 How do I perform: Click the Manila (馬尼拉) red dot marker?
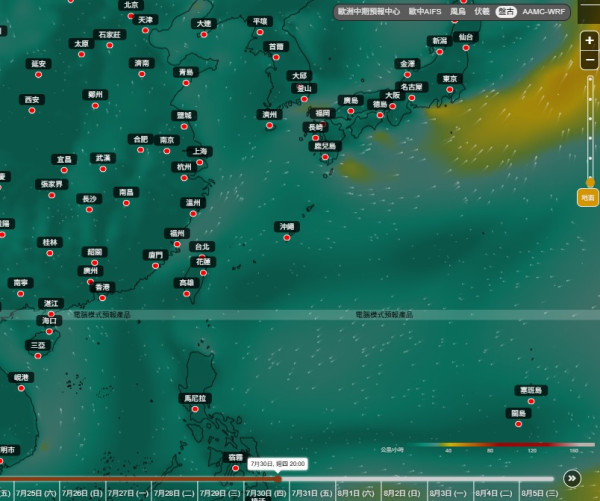pos(195,409)
